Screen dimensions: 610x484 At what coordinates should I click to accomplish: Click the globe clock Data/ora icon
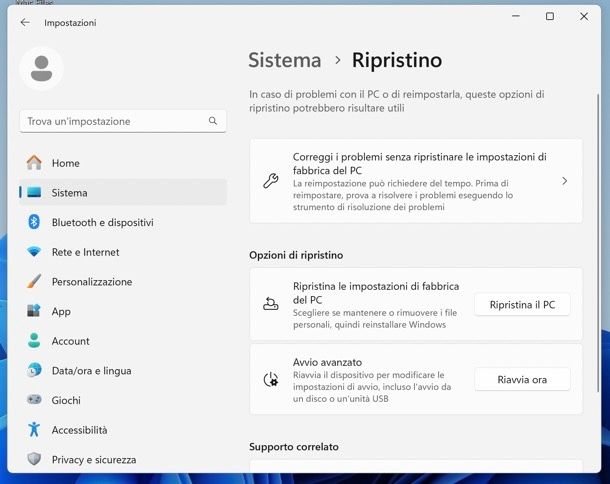[34, 370]
